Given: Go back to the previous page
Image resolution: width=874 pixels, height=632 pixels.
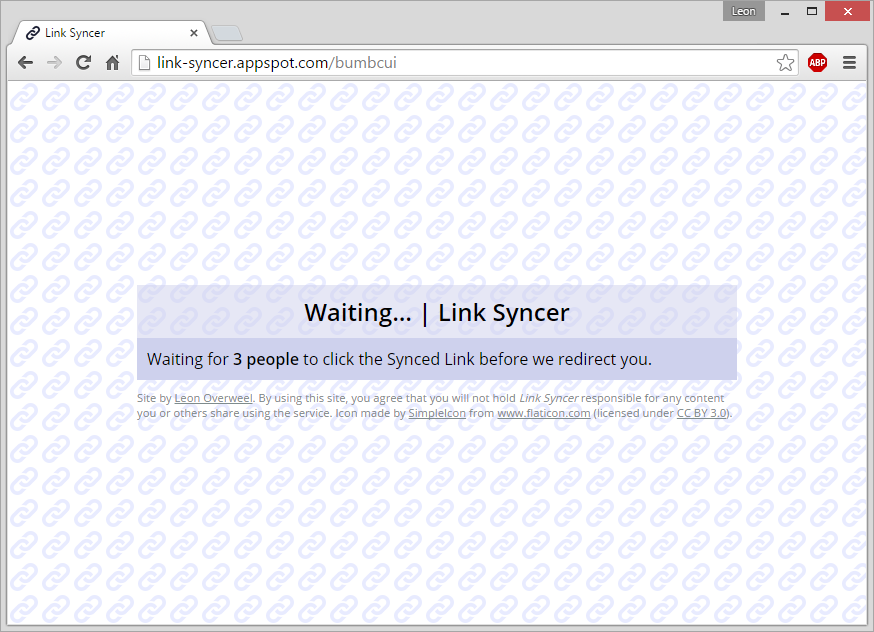Looking at the screenshot, I should (x=26, y=62).
